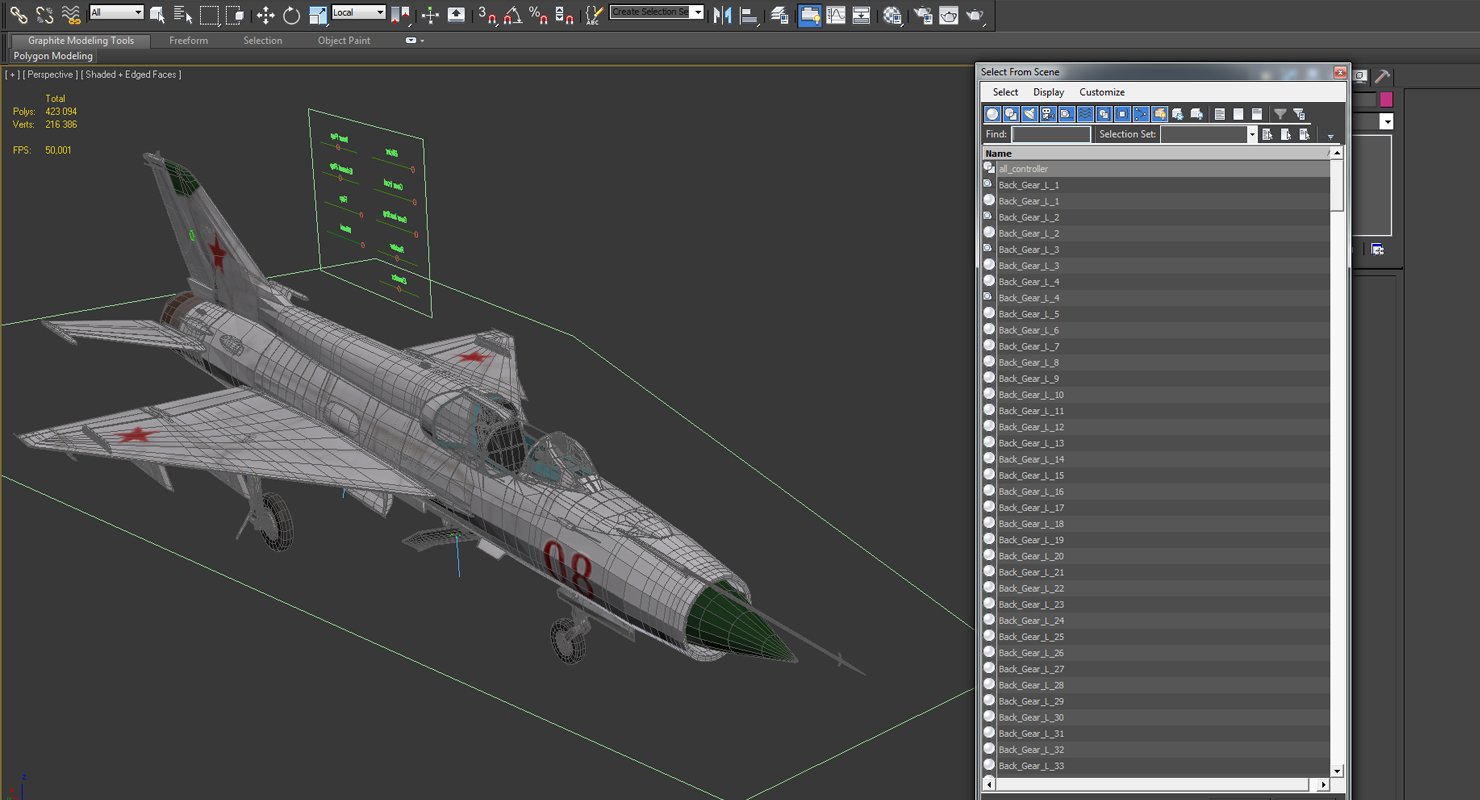This screenshot has height=800, width=1480.
Task: Toggle Spinner Snap
Action: [564, 14]
